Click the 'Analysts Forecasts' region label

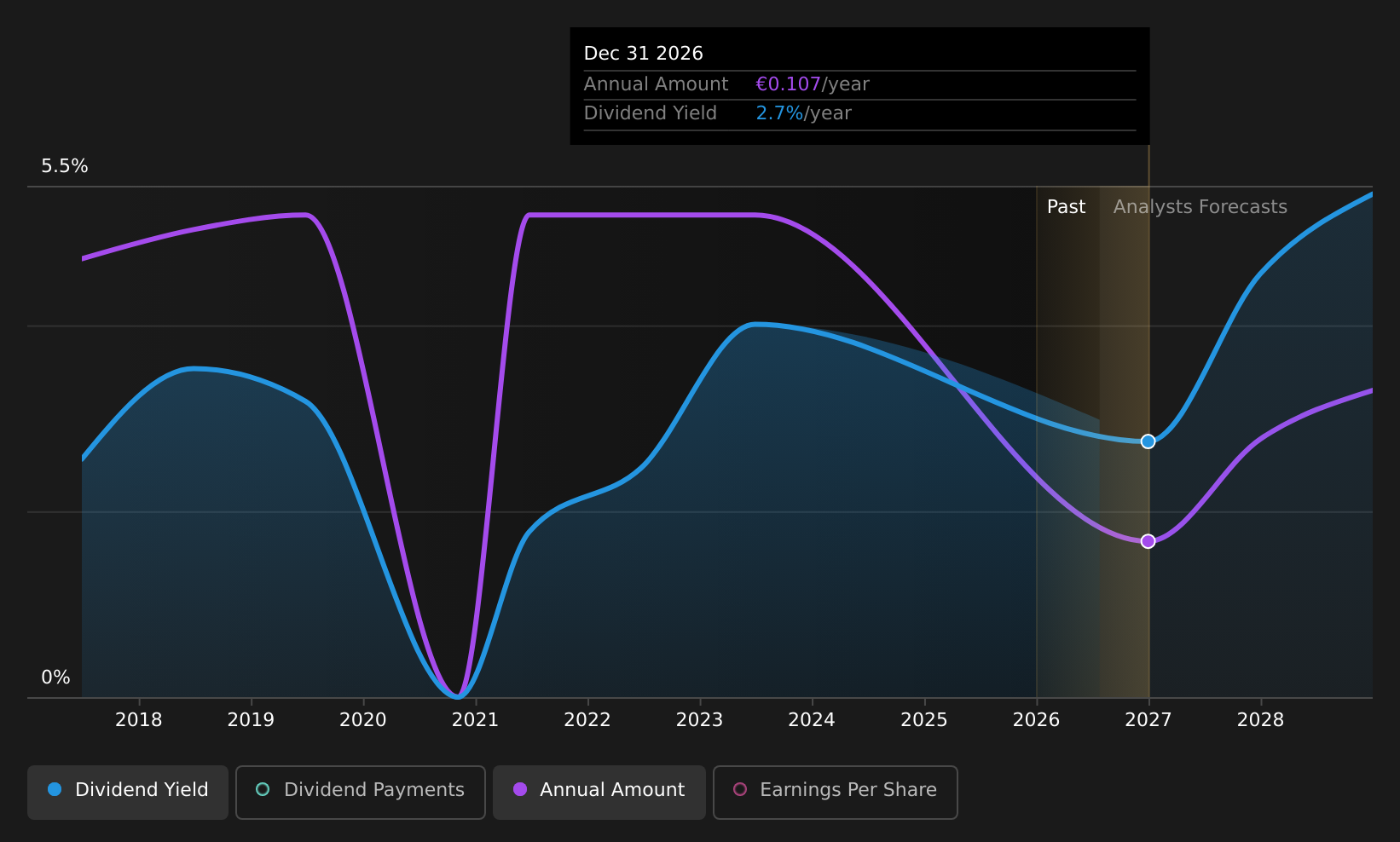pos(1200,207)
